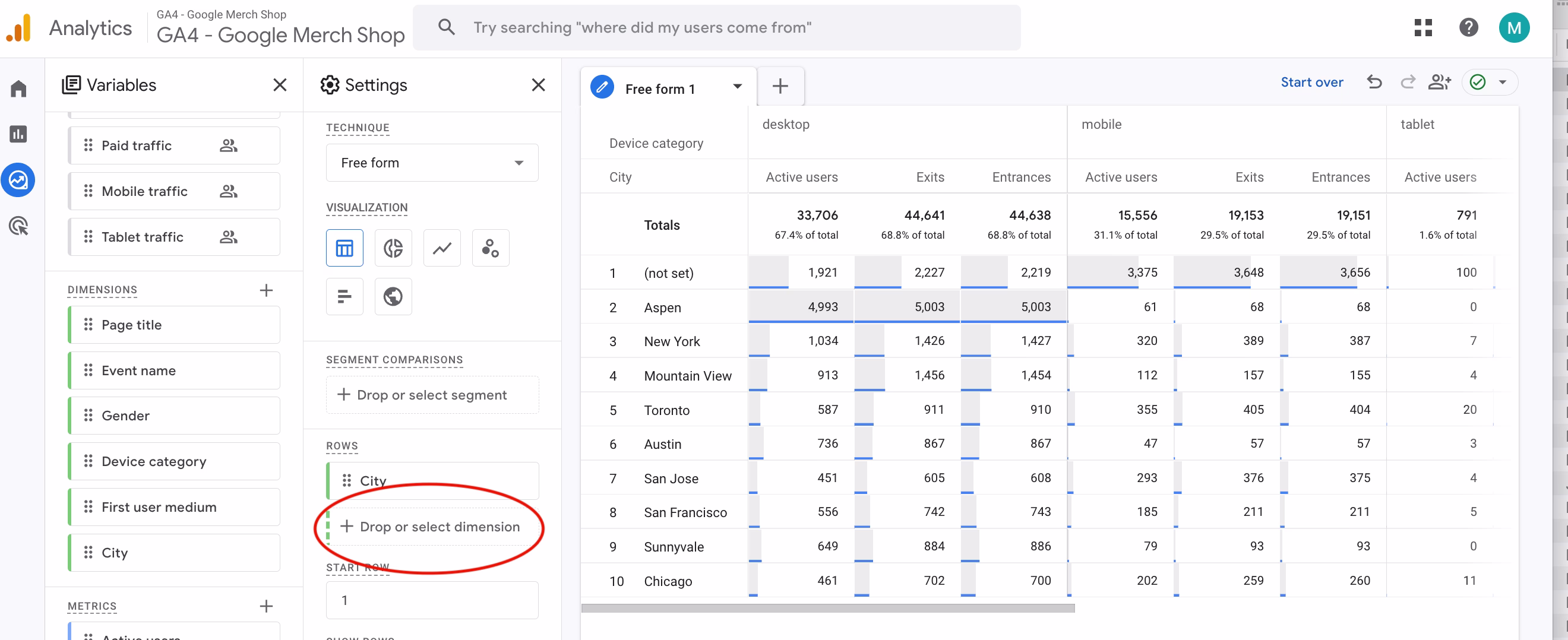
Task: Click the undo arrow icon
Action: (x=1374, y=82)
